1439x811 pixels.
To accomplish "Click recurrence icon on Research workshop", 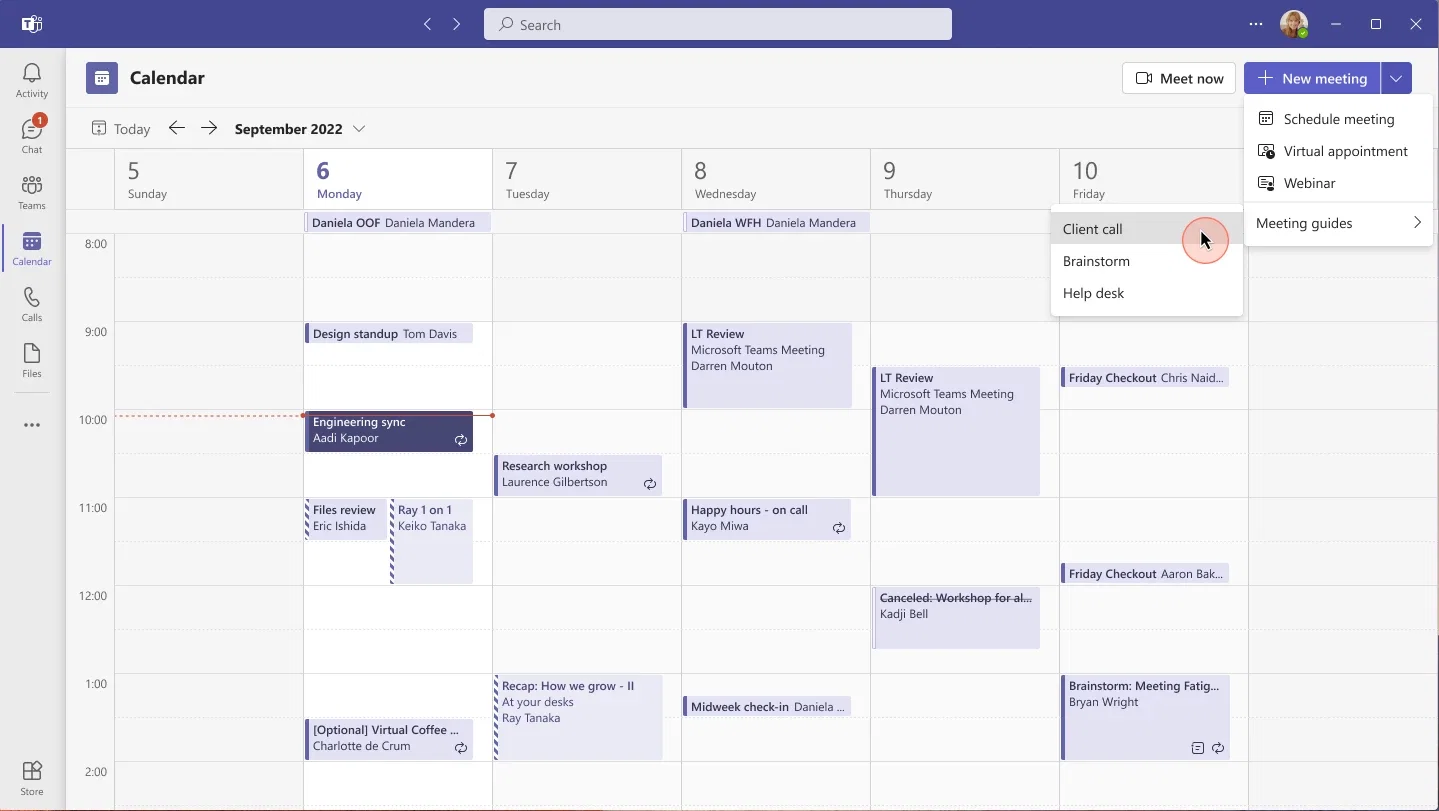I will 650,484.
